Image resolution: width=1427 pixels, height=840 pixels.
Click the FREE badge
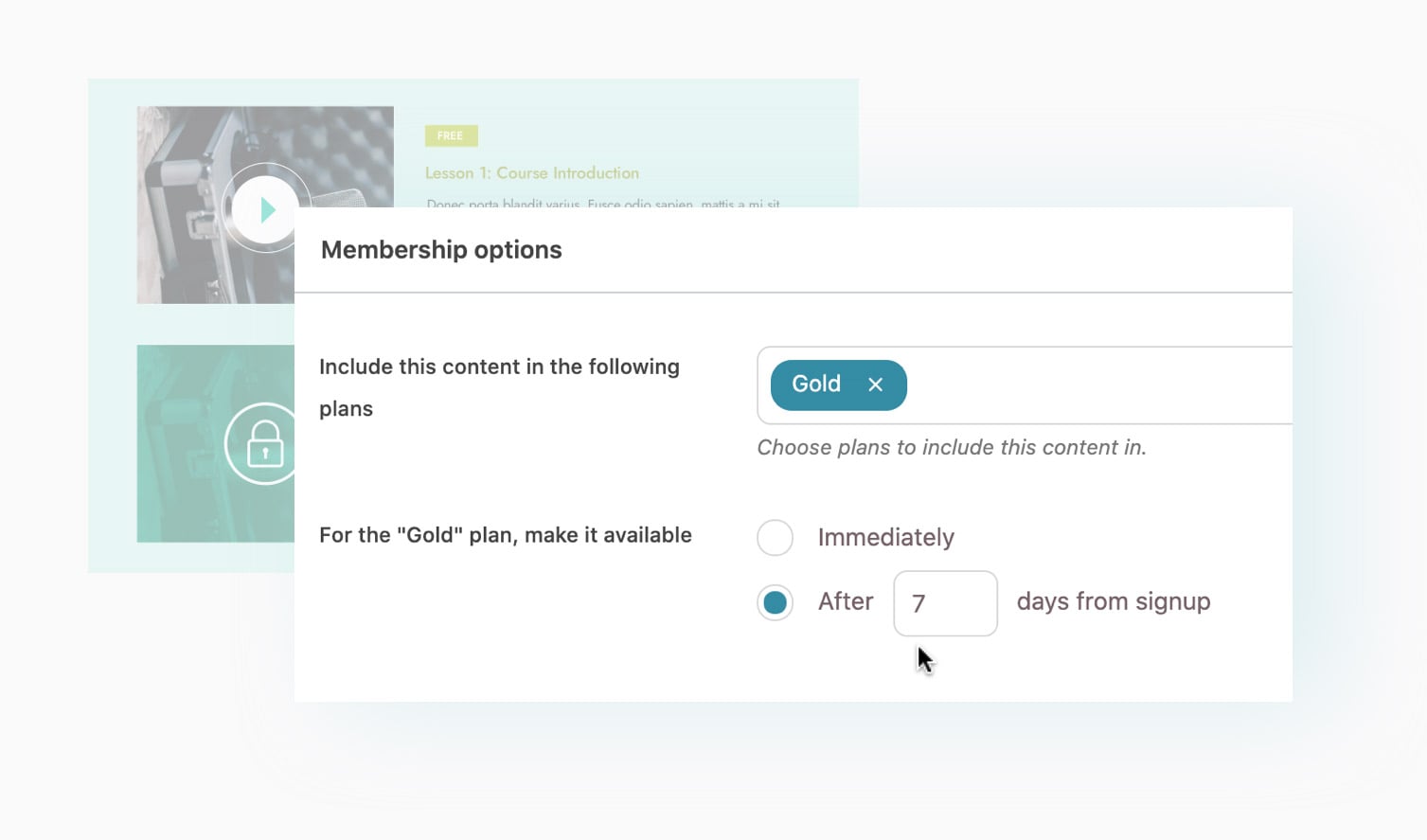tap(451, 136)
